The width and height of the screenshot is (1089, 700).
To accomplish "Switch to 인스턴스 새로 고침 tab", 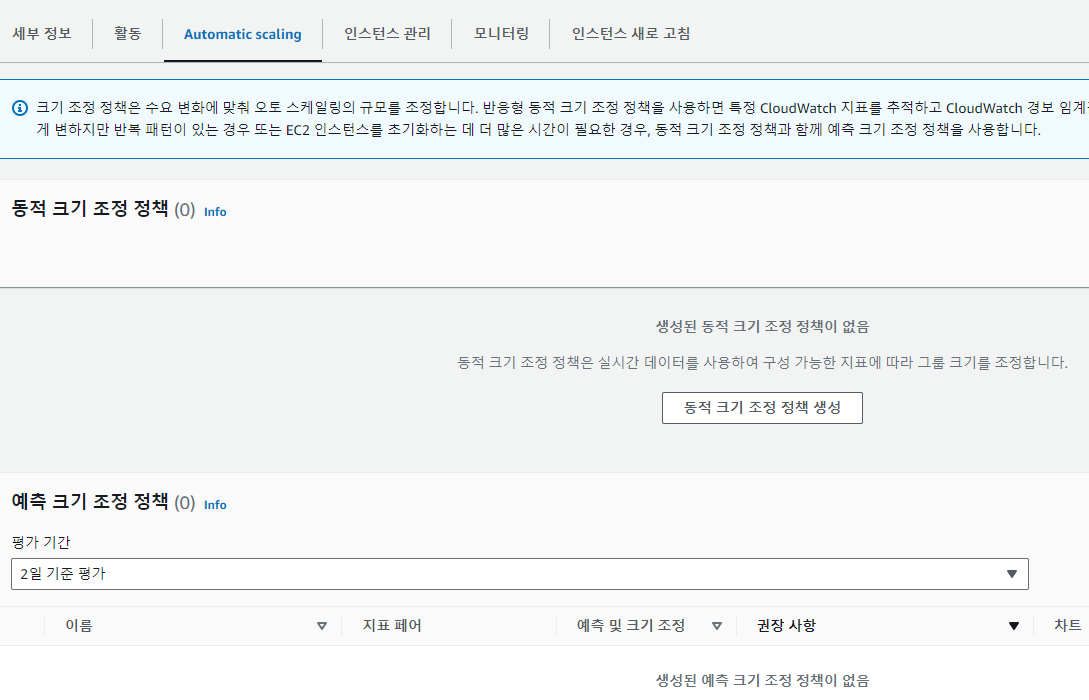I will [x=630, y=33].
